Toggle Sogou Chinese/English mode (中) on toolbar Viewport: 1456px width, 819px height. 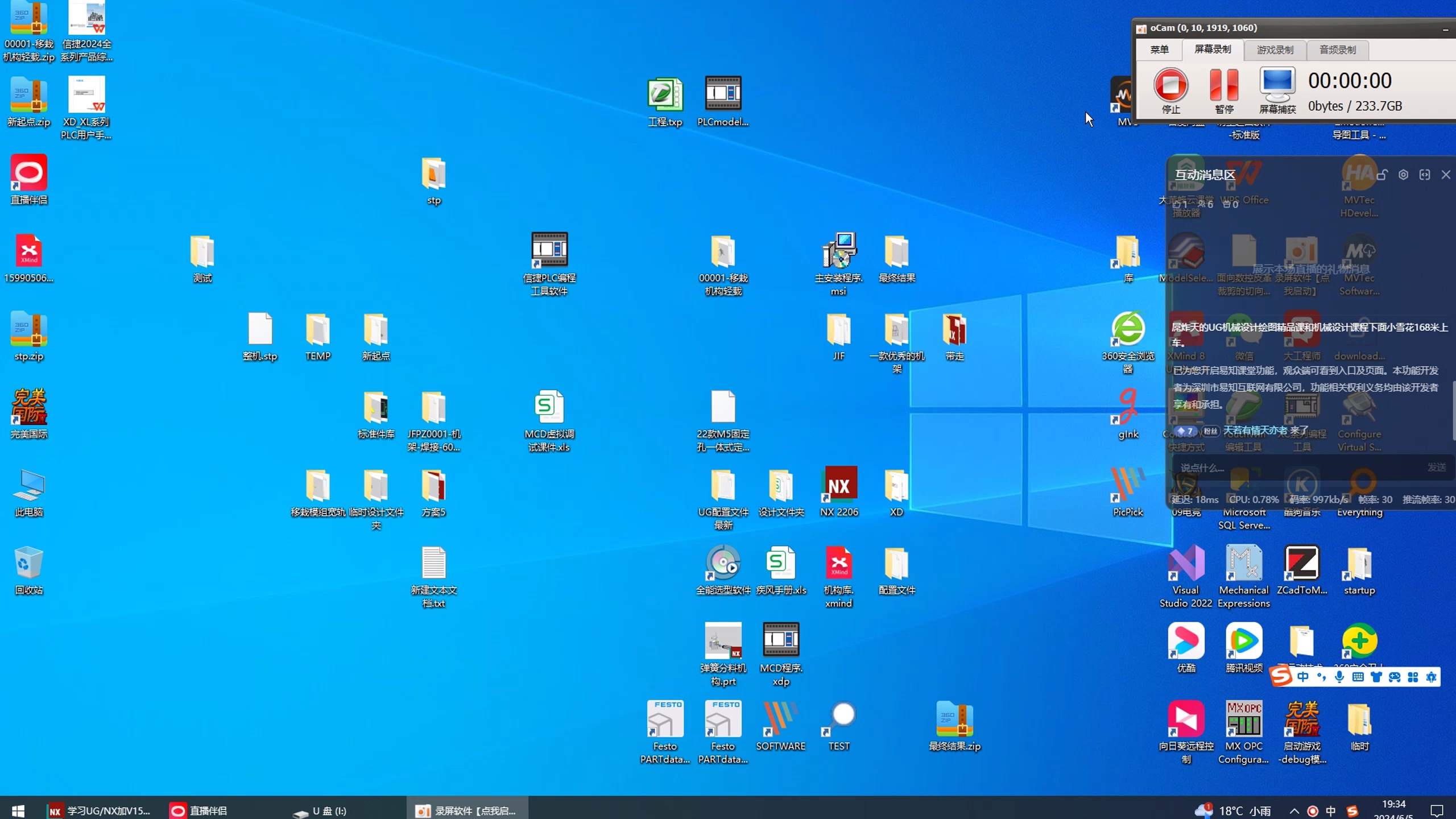[x=1303, y=677]
